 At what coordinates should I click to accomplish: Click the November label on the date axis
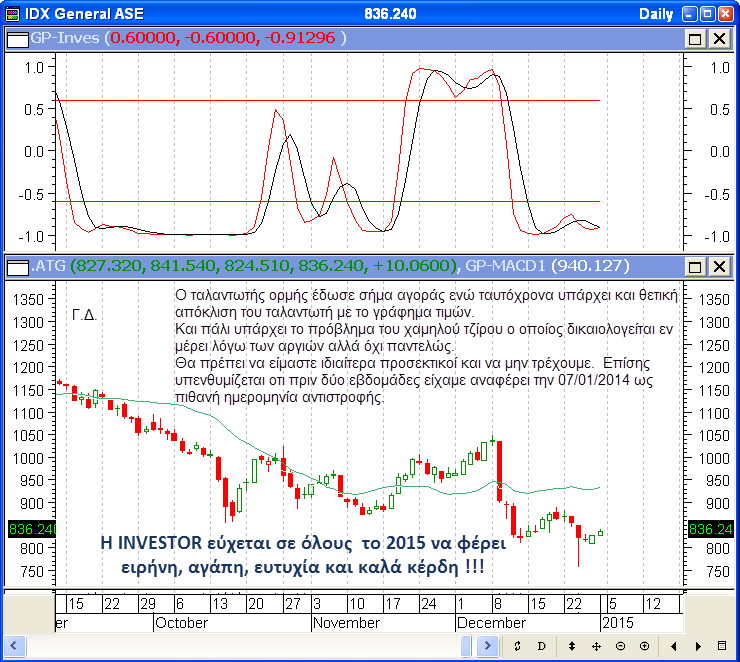pyautogui.click(x=346, y=623)
